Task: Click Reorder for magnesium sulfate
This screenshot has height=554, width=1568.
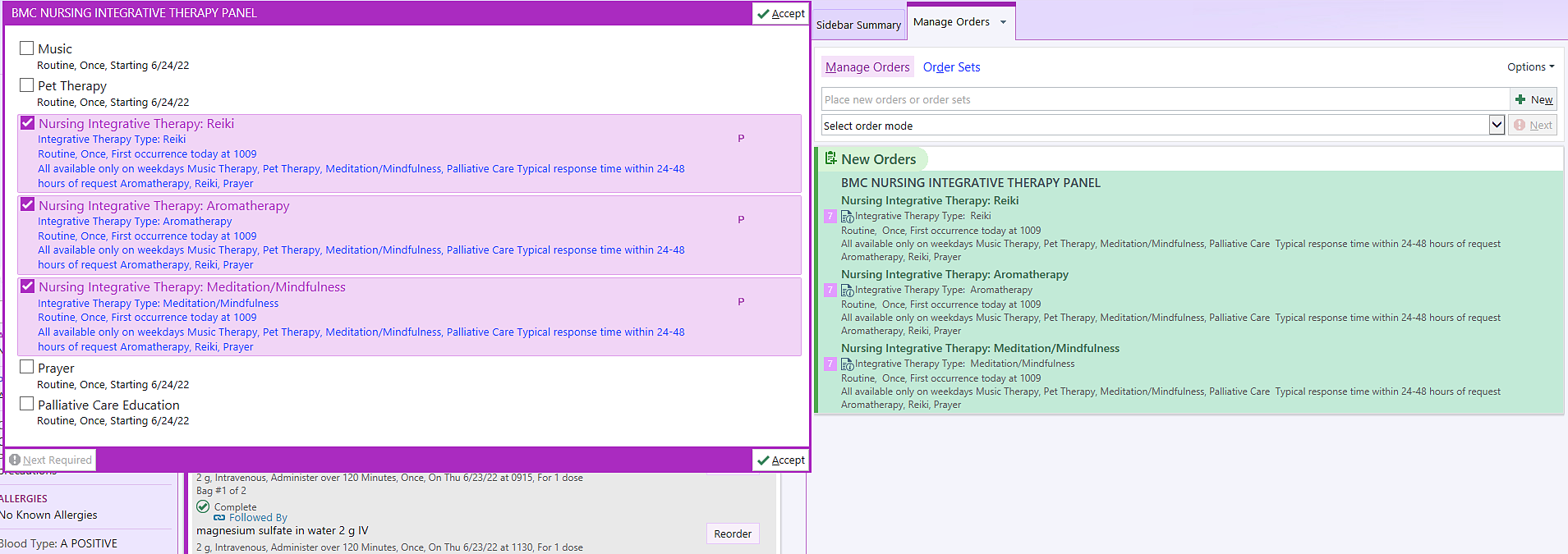Action: pos(732,534)
